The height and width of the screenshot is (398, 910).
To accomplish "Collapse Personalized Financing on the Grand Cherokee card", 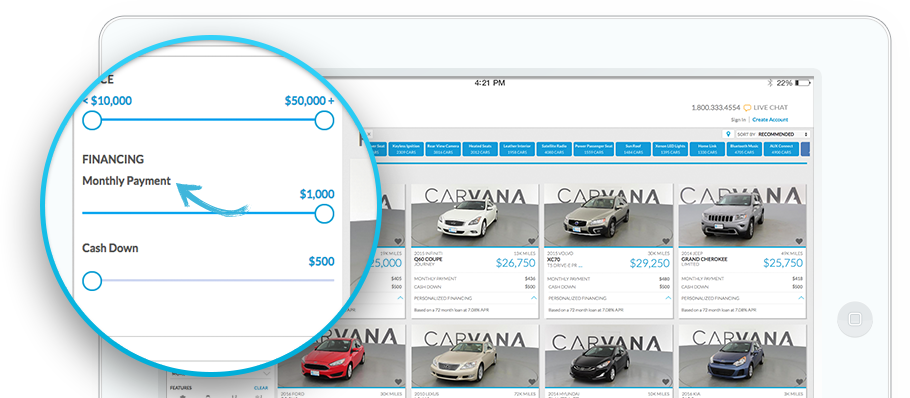I will (801, 298).
